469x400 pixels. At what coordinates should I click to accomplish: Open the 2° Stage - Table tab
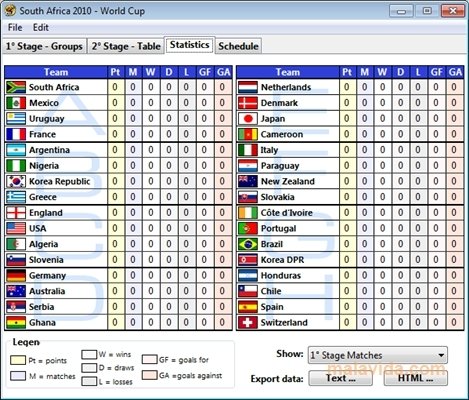click(x=126, y=46)
